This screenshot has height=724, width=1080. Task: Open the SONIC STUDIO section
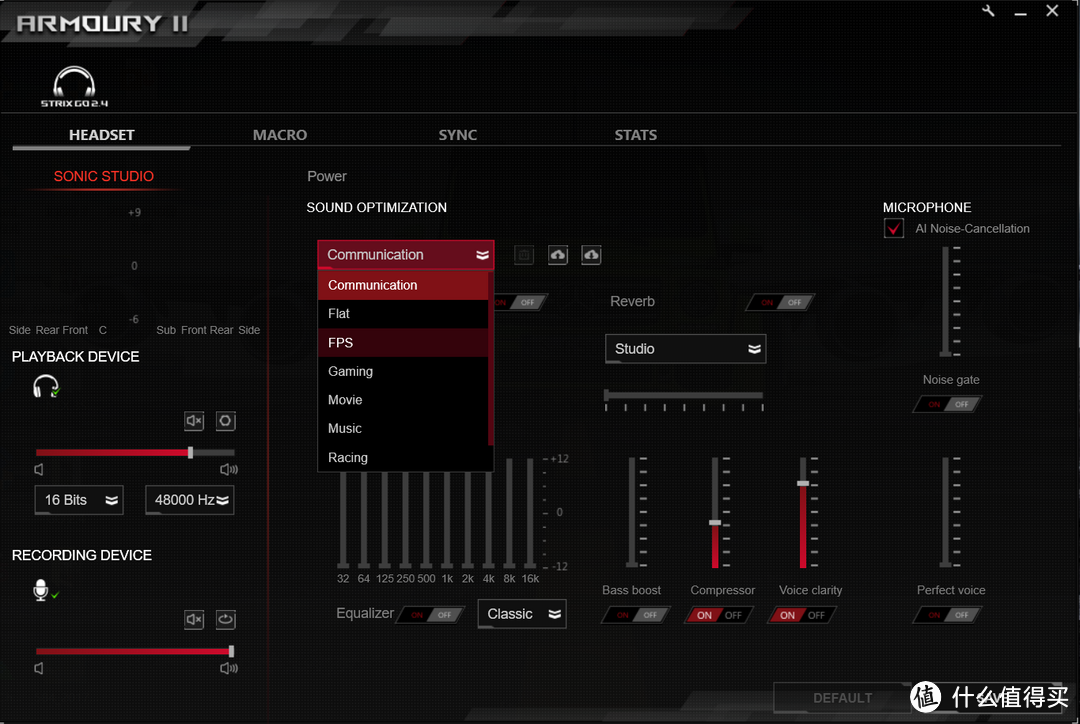coord(103,176)
